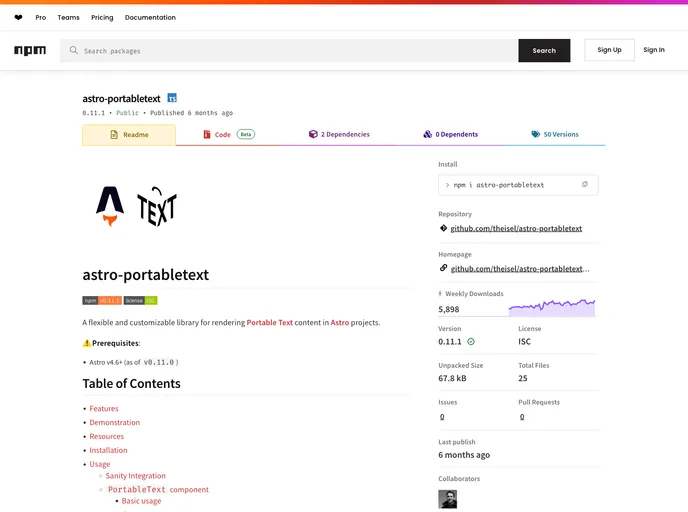Click the TypeScript declarations badge
688x512 pixels.
click(x=172, y=98)
